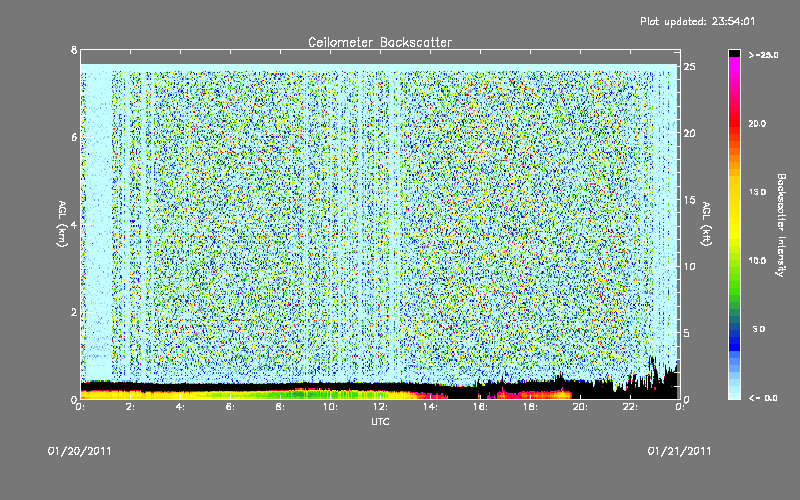Click the '18:' hour tick on UTC axis

coord(530,407)
